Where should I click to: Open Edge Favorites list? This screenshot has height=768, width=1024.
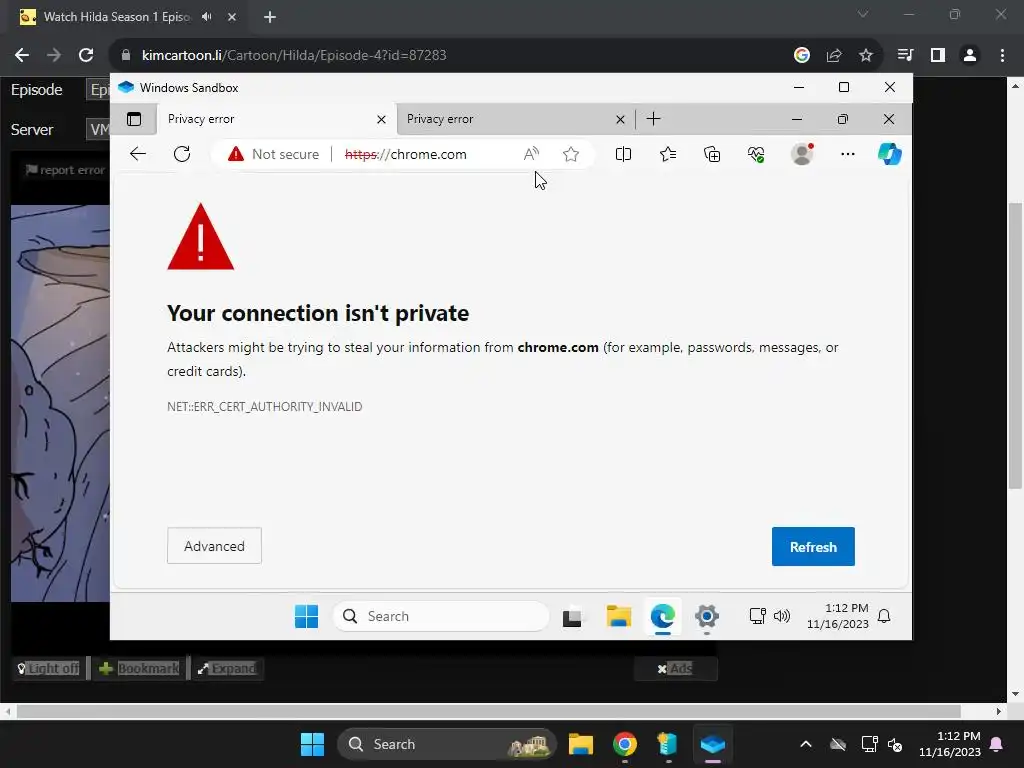667,154
